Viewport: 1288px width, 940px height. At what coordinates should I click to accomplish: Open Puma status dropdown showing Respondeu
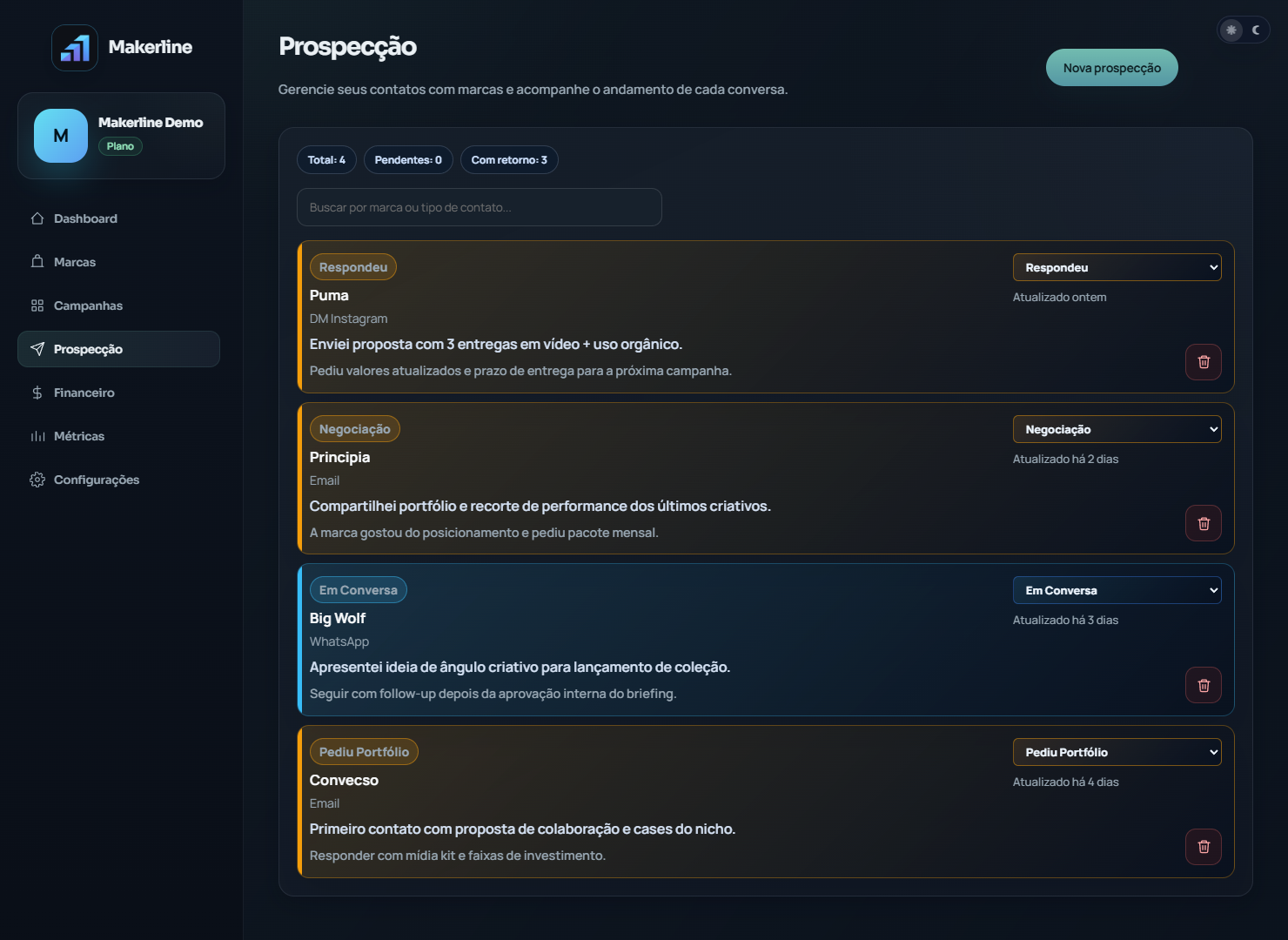(x=1117, y=267)
